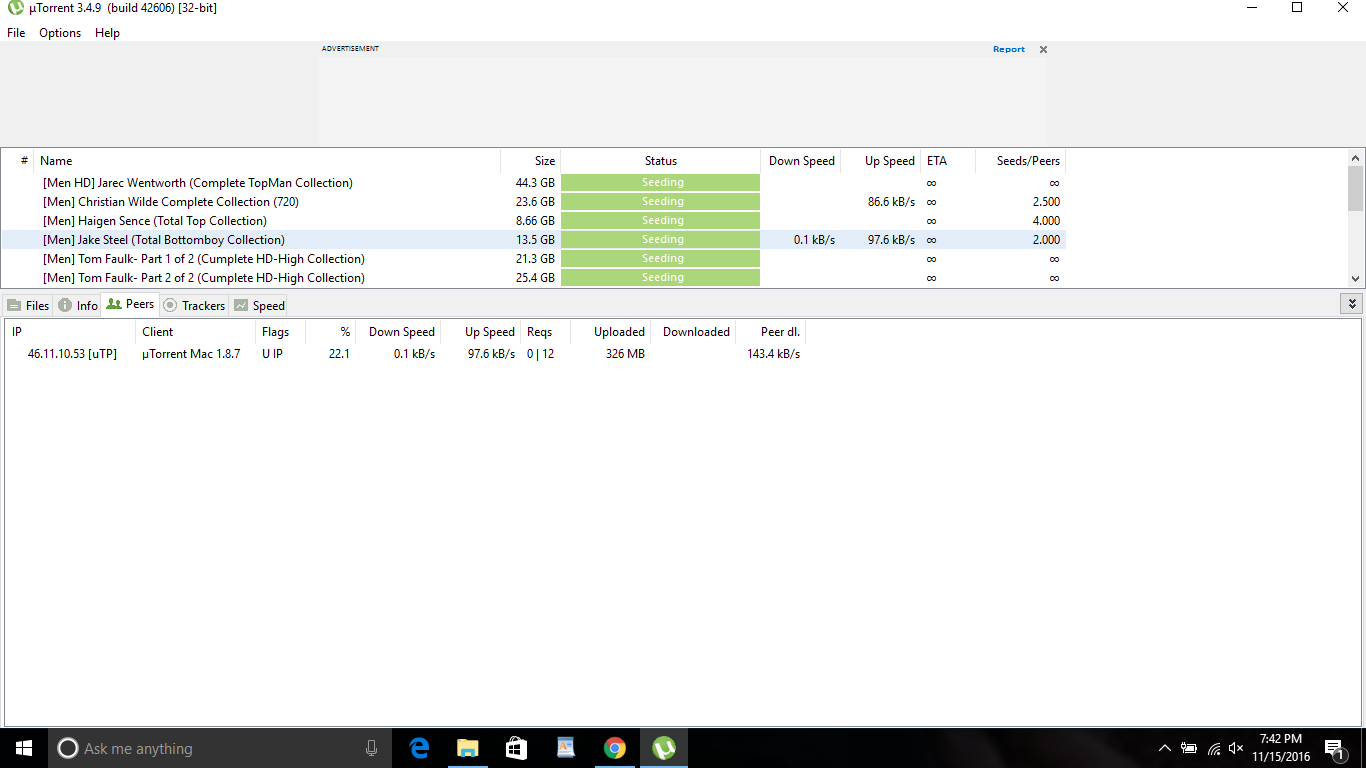Open the Options menu
Screen dimensions: 1366x768
60,33
